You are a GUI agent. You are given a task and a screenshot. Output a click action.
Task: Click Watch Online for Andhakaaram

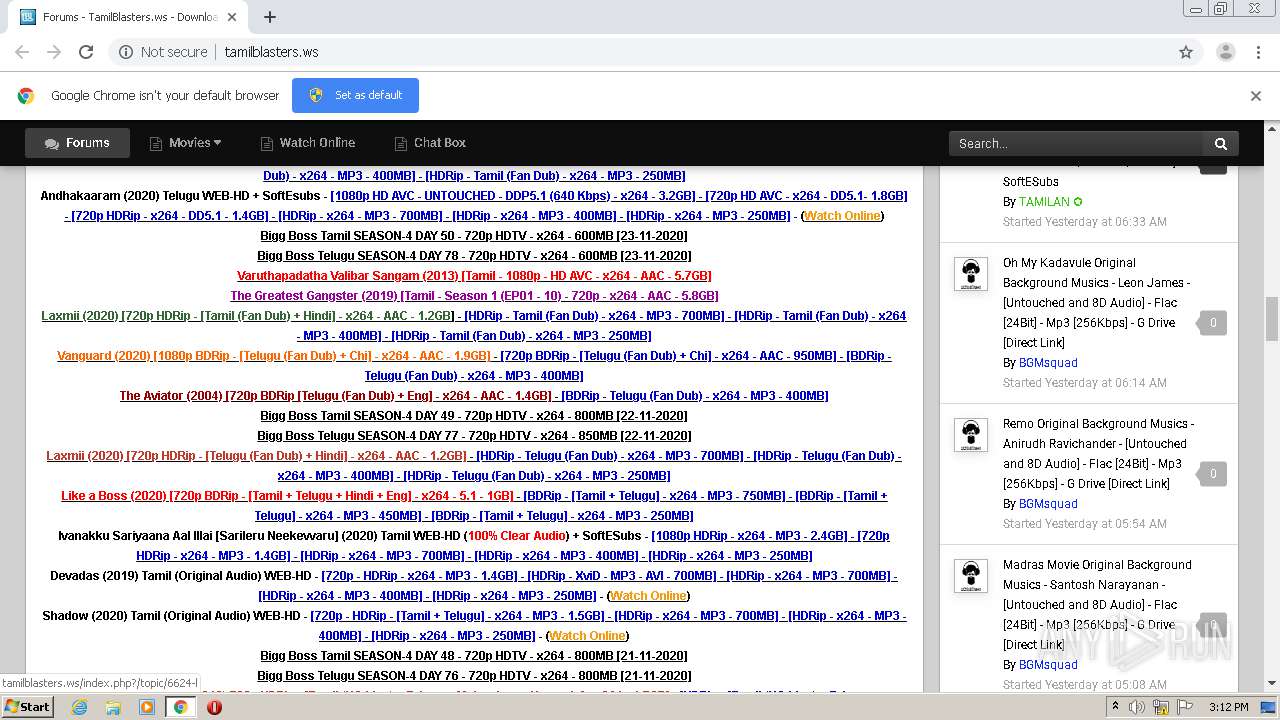842,216
